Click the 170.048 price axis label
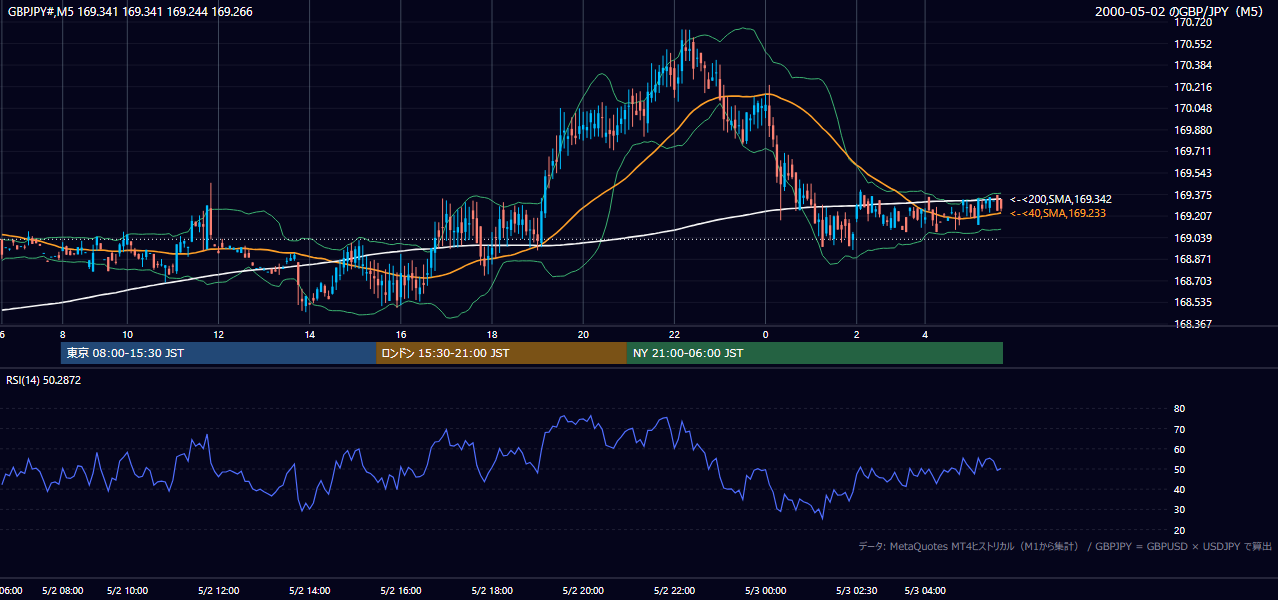This screenshot has height=600, width=1278. 1193,108
